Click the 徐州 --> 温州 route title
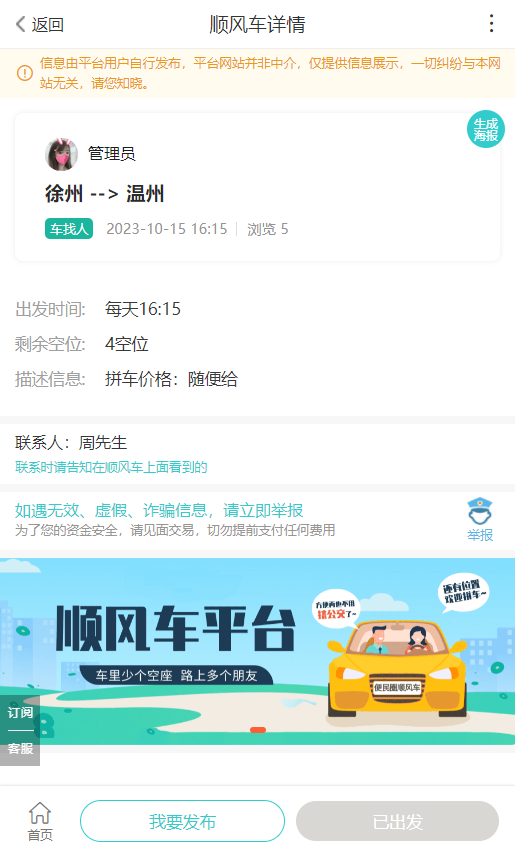This screenshot has width=515, height=856. (104, 194)
